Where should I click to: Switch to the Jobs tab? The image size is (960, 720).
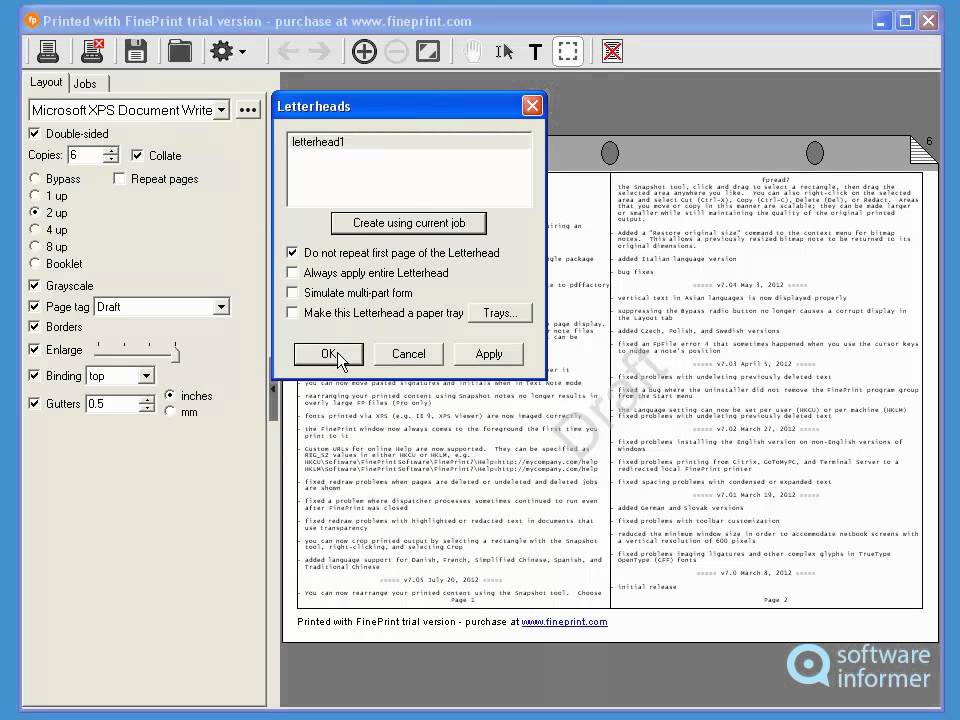coord(87,84)
